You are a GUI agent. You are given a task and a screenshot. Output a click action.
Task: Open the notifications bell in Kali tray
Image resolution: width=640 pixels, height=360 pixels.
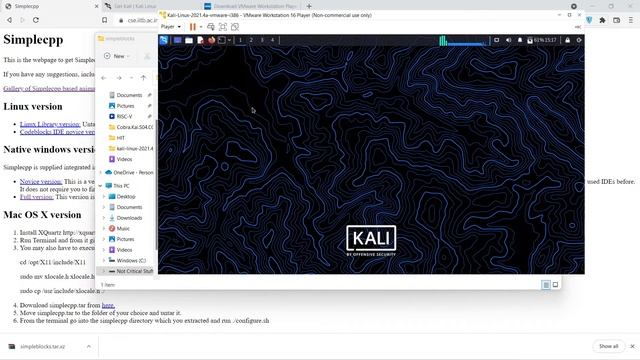[520, 40]
